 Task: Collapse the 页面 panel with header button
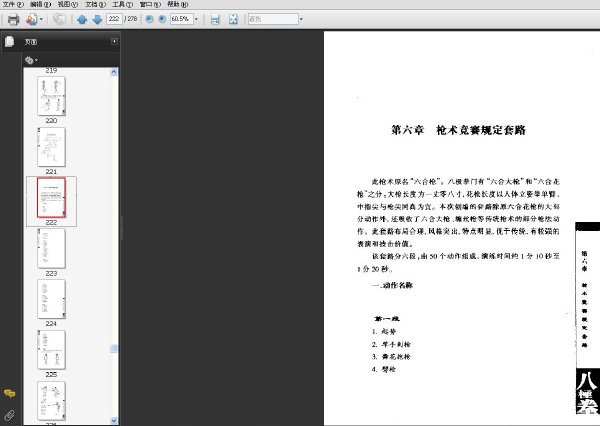point(114,41)
